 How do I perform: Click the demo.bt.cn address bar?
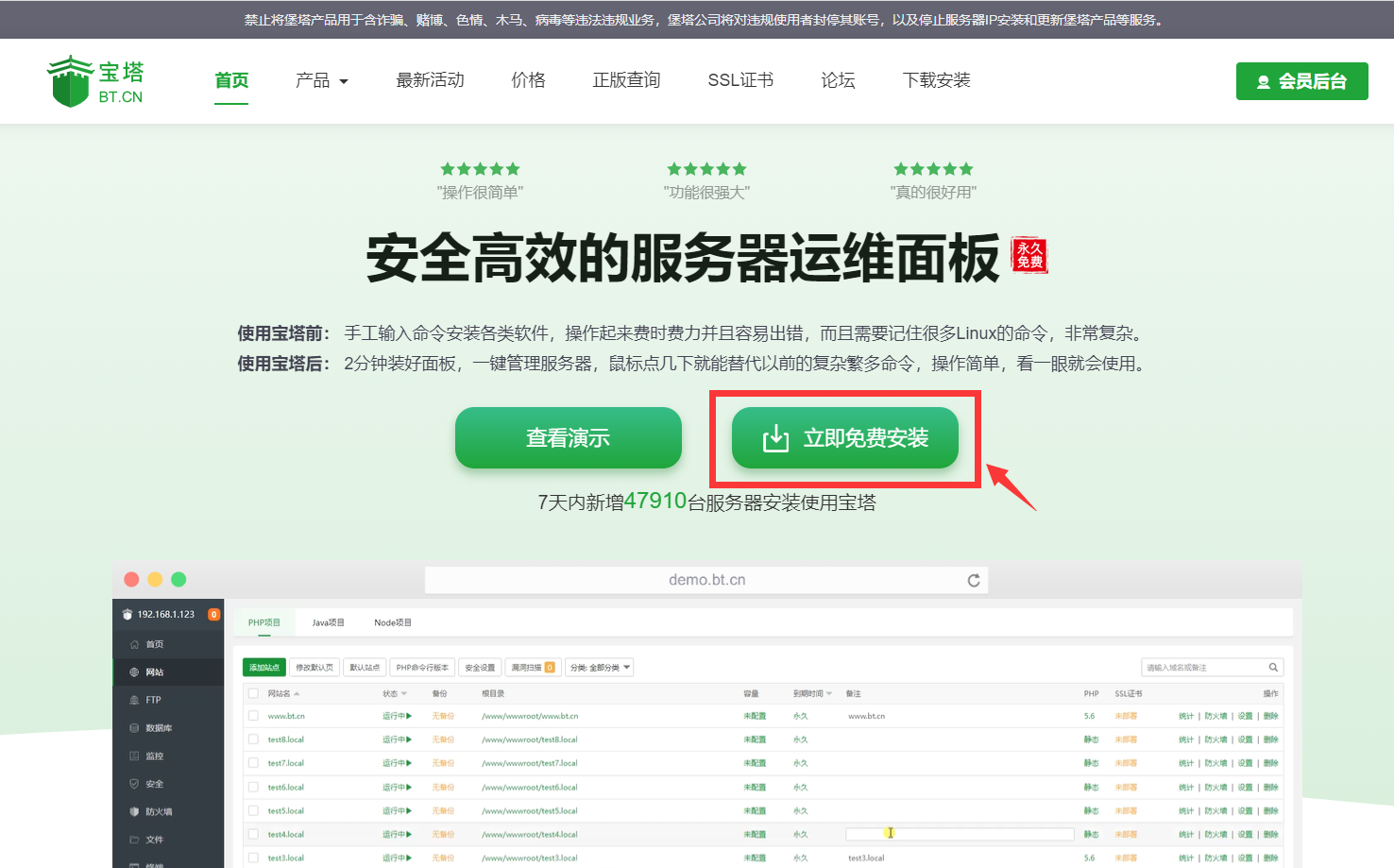tap(706, 580)
